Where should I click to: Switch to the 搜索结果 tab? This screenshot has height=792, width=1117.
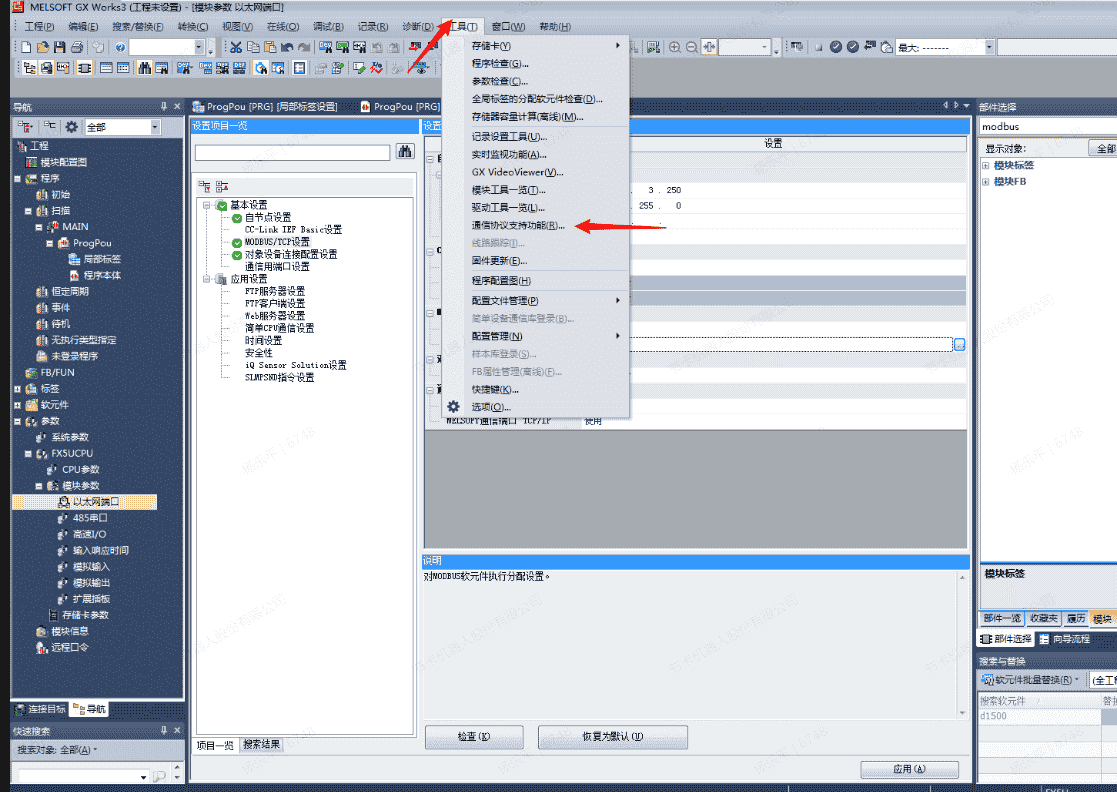262,744
